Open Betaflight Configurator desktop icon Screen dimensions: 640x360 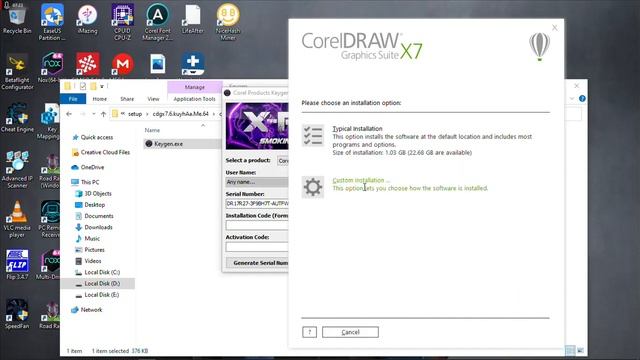[17, 72]
